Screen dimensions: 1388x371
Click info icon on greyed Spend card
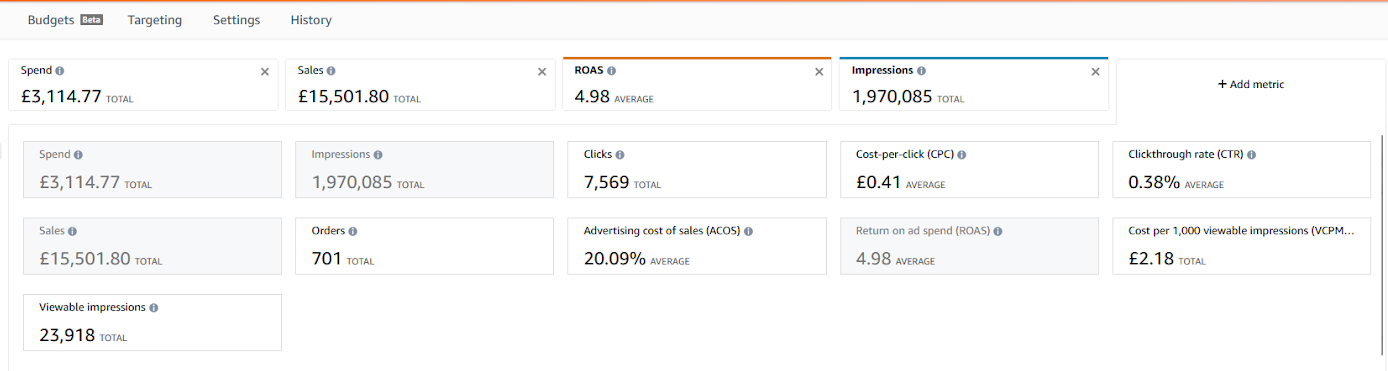pyautogui.click(x=78, y=155)
